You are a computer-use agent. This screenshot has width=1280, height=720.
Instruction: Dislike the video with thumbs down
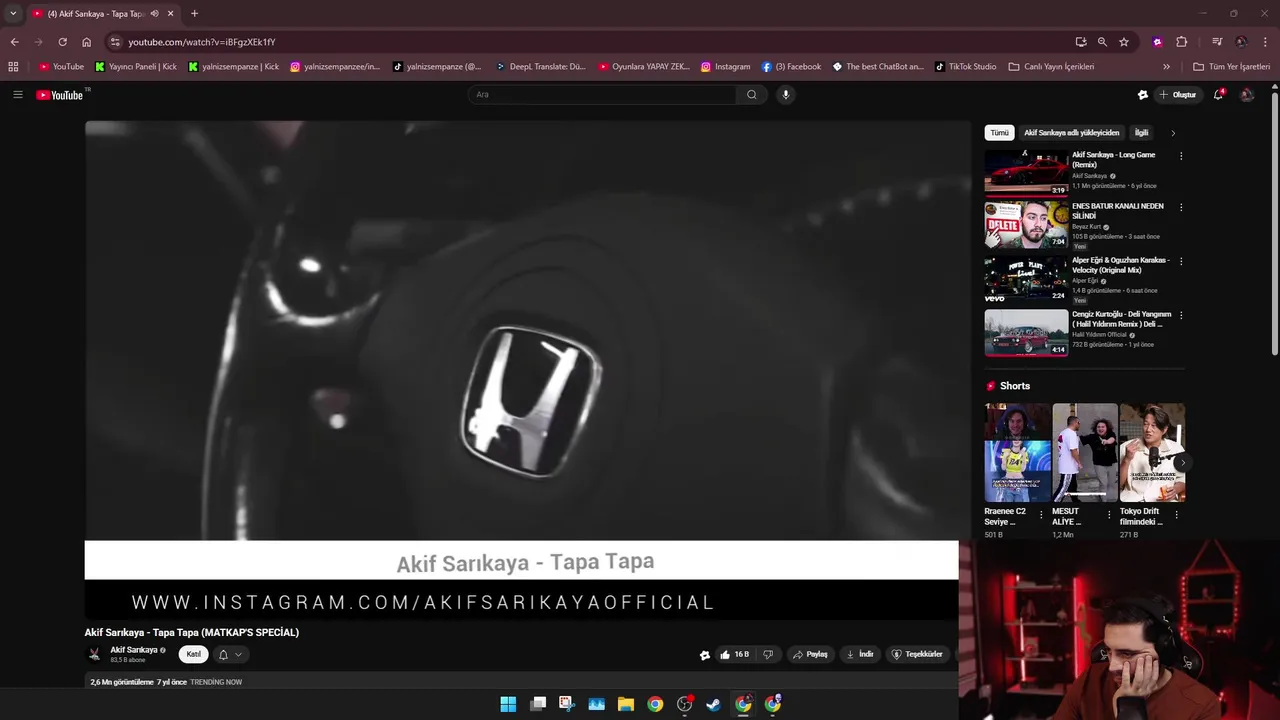768,655
